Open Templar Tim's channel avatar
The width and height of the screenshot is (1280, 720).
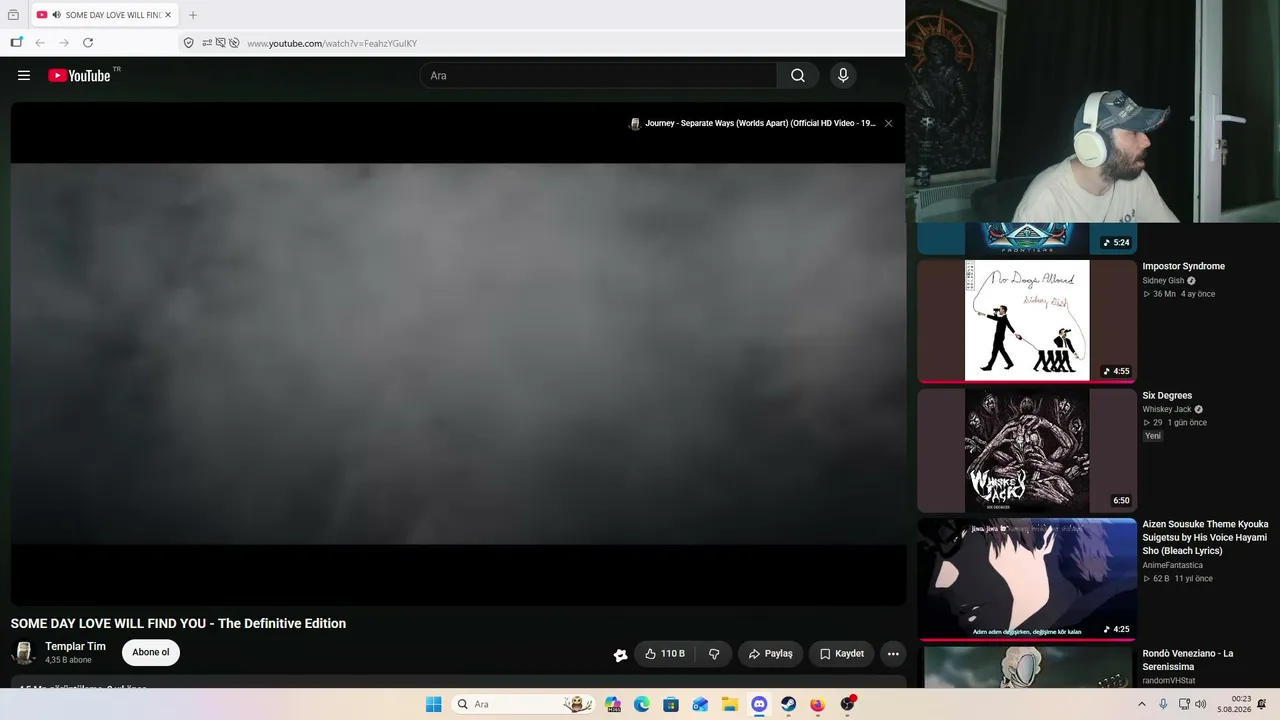pyautogui.click(x=24, y=653)
